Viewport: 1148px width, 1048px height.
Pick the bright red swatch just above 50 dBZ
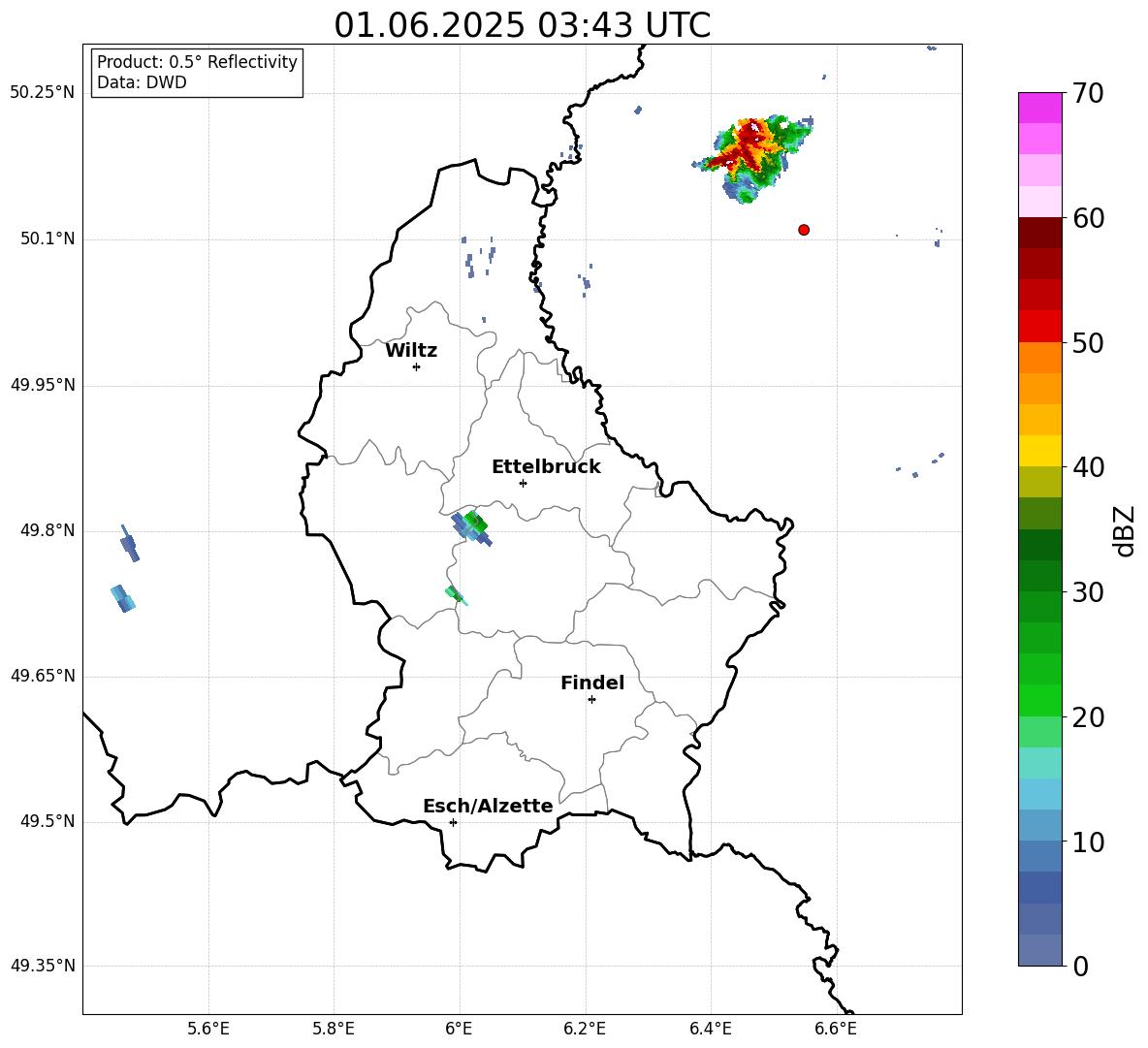point(1039,327)
